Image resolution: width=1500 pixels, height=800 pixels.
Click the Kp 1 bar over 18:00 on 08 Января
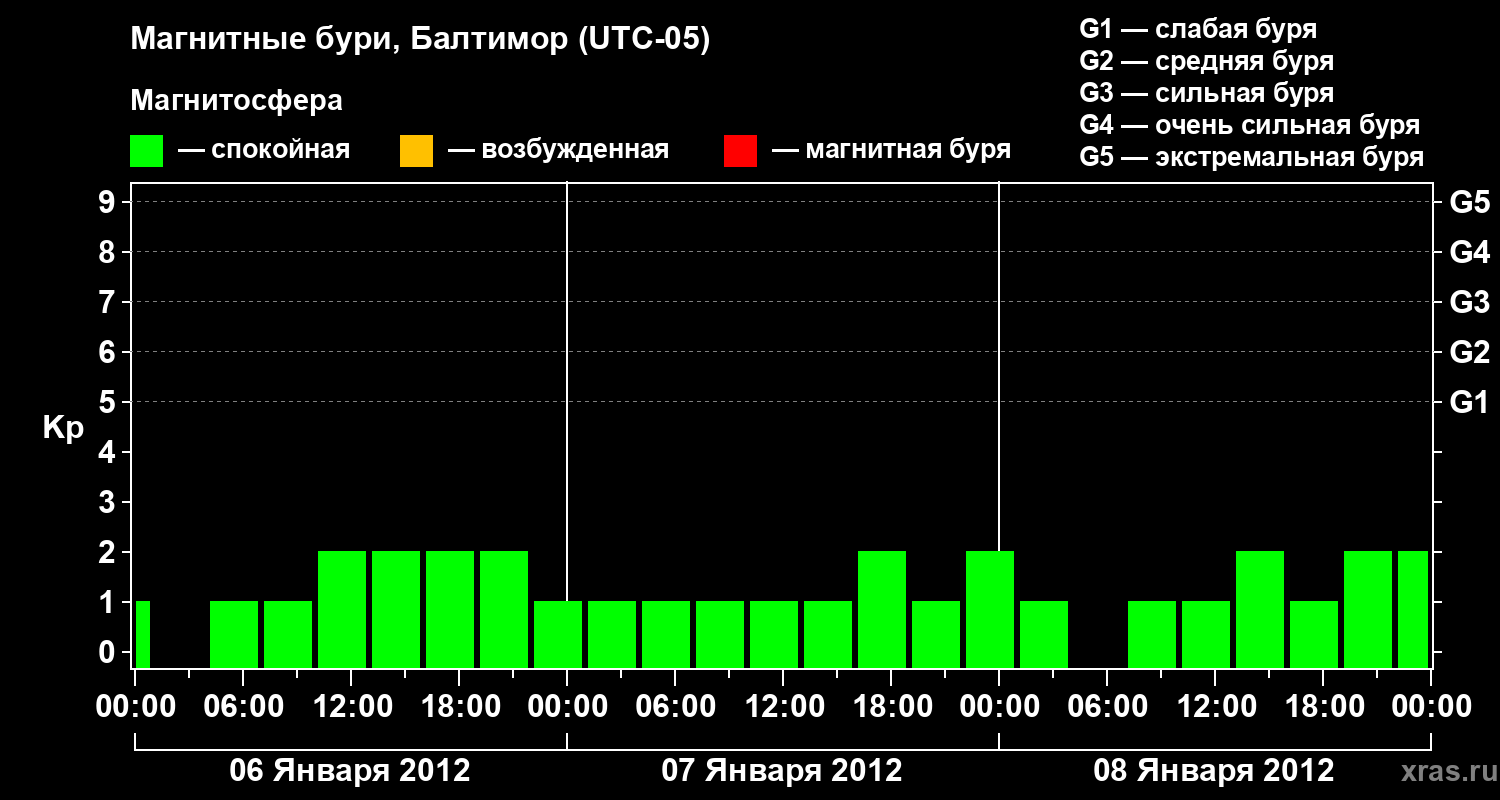pos(1314,634)
